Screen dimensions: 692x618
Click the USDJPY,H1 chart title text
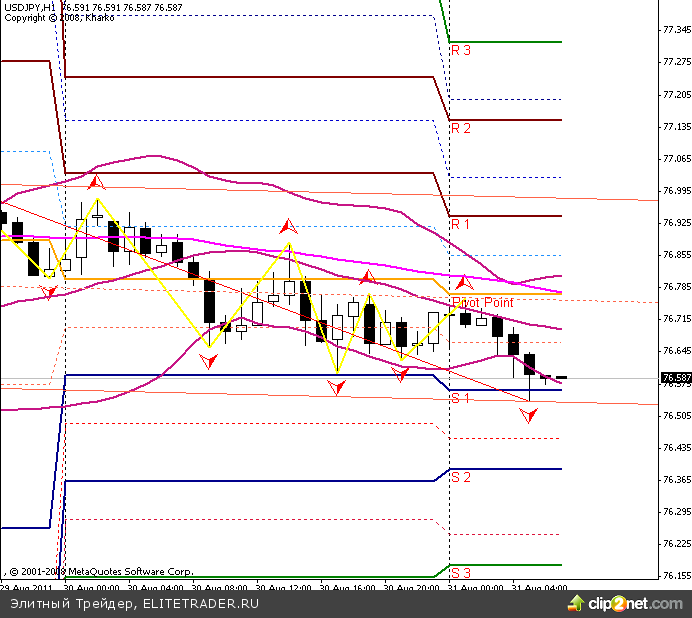coord(32,7)
